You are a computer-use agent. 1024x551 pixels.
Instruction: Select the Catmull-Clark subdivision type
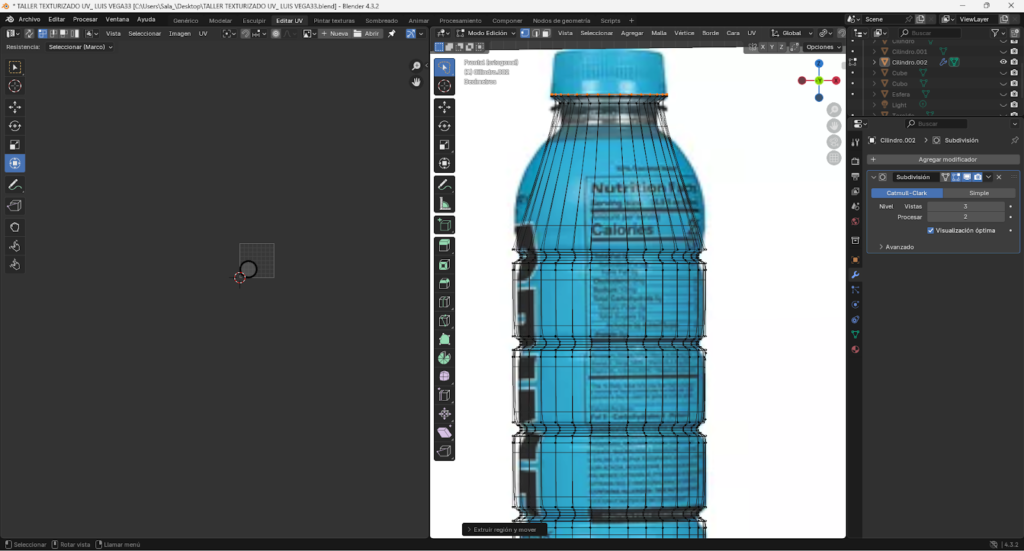(x=906, y=193)
